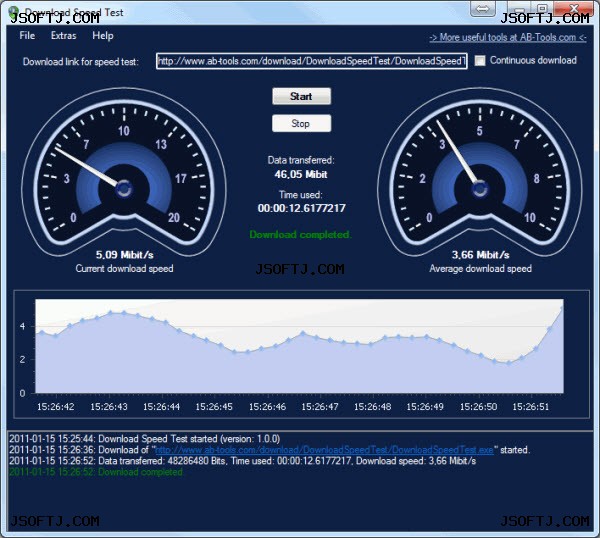Screen dimensions: 600x538
Task: Click the wide button with the double arrow in the title bar
Action: 483,9
